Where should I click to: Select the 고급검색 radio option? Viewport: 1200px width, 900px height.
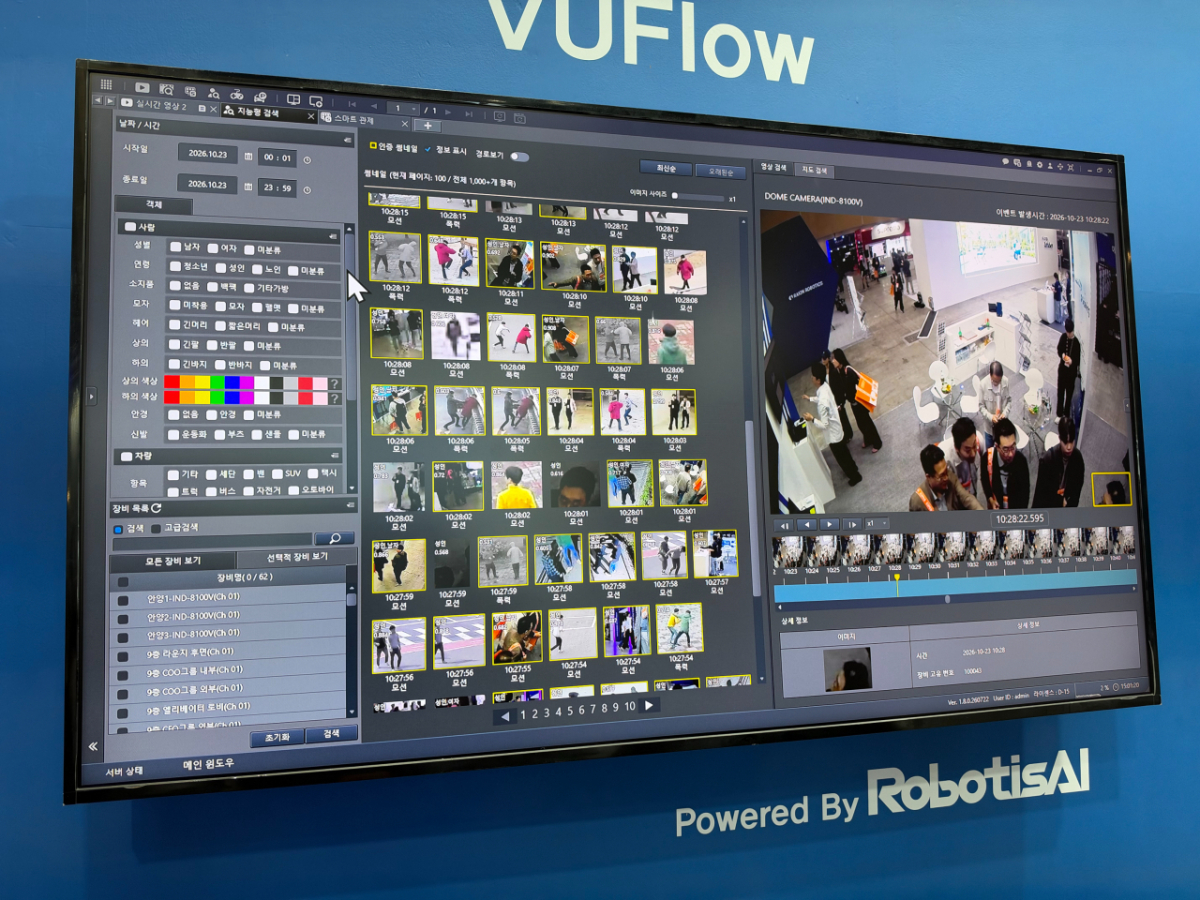pyautogui.click(x=155, y=527)
